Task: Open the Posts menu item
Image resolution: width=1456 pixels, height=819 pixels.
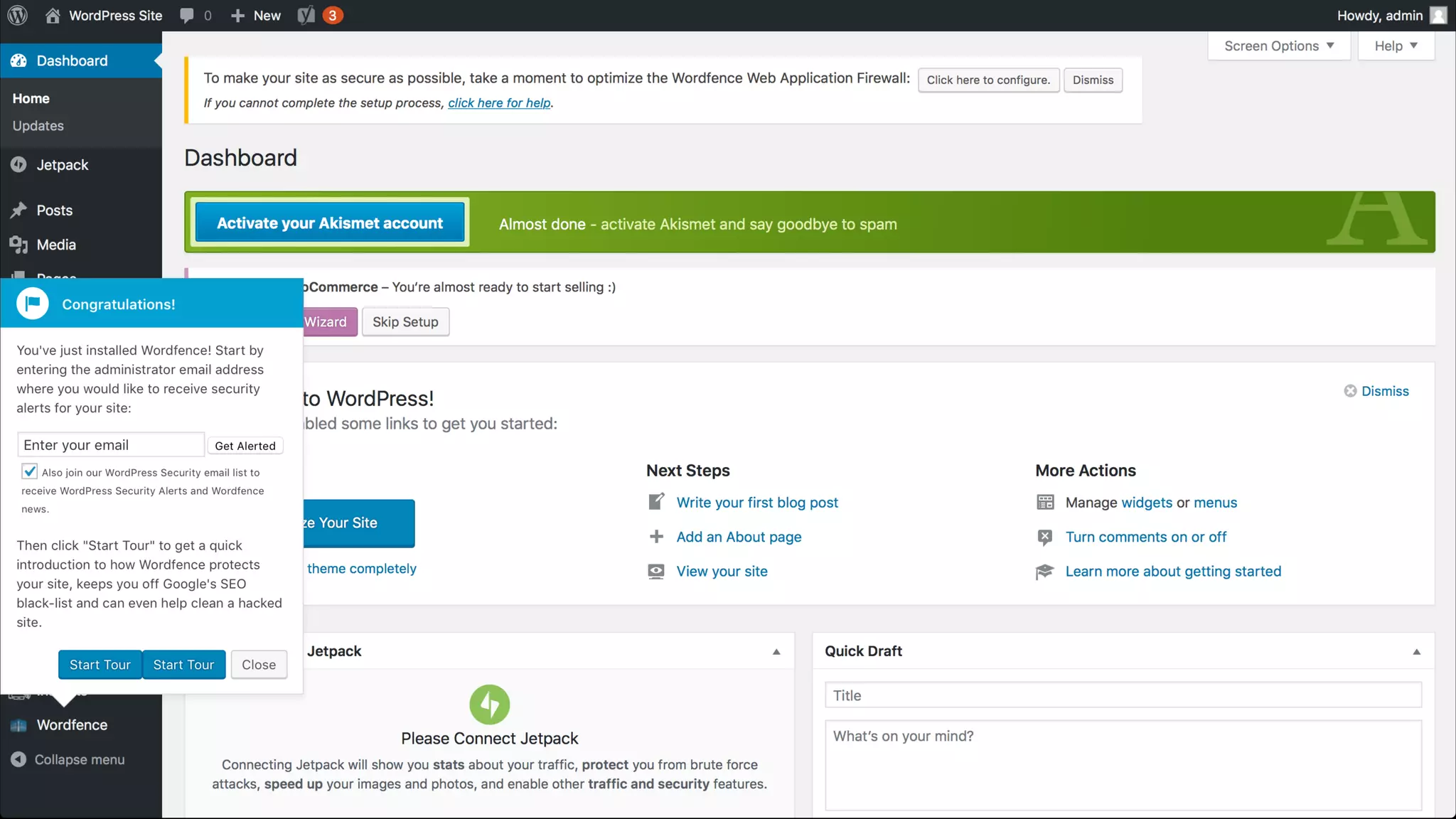Action: tap(54, 210)
